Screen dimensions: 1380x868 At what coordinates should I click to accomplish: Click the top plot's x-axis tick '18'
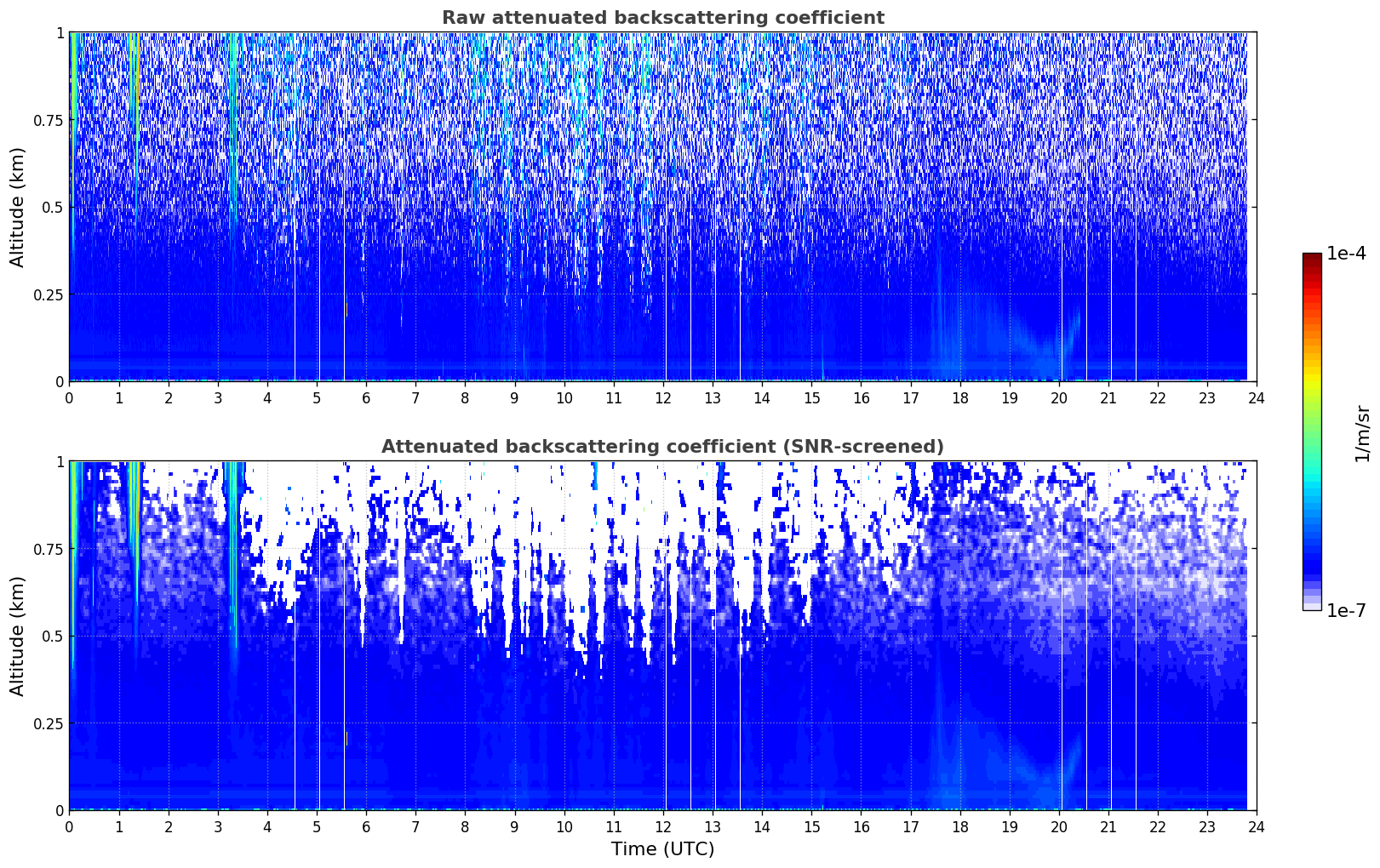(959, 397)
